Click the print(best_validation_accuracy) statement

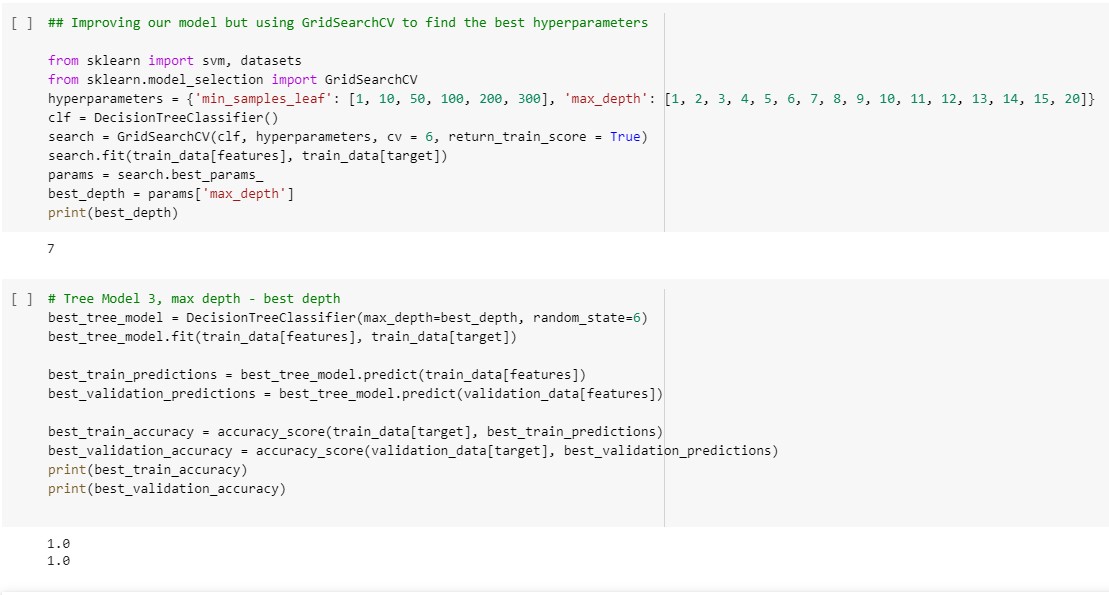(x=166, y=489)
